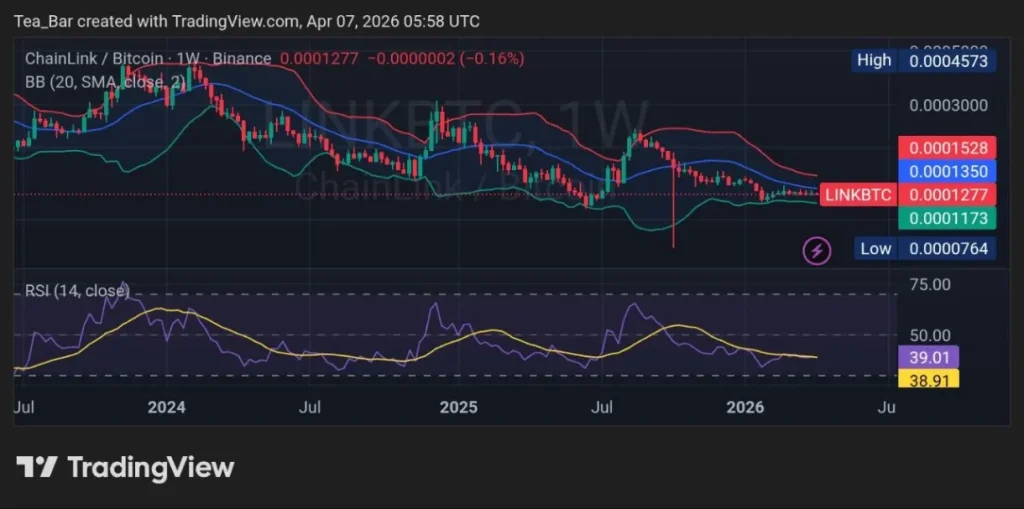Click the TradingView logo mark
This screenshot has width=1024, height=509.
point(36,467)
